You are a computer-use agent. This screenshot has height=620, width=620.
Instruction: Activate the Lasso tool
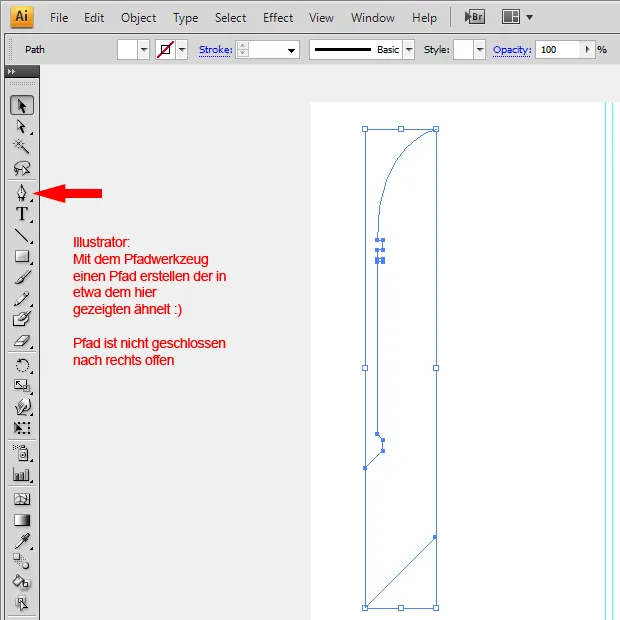click(x=21, y=169)
